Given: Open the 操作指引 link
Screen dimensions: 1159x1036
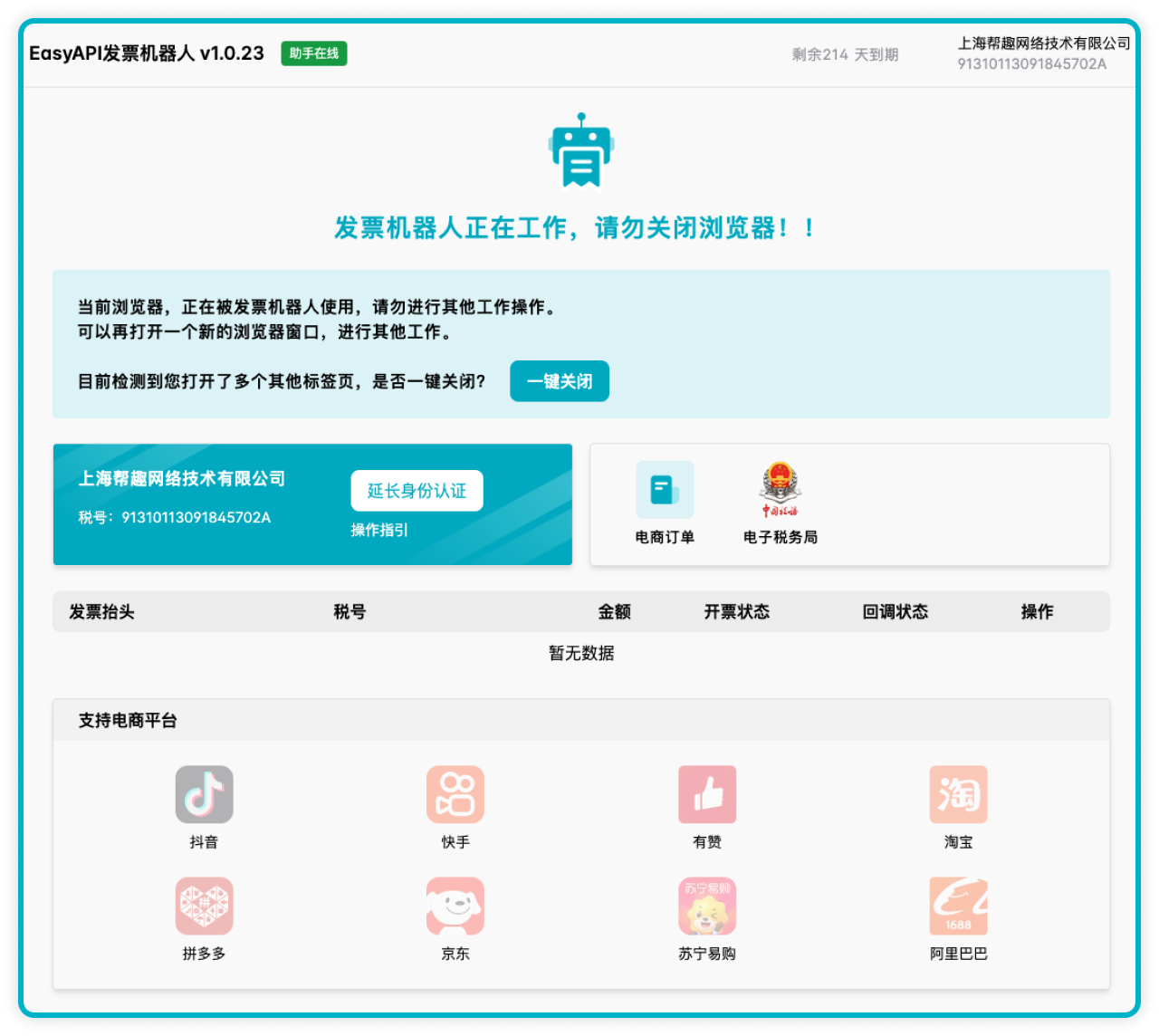Looking at the screenshot, I should [x=379, y=530].
